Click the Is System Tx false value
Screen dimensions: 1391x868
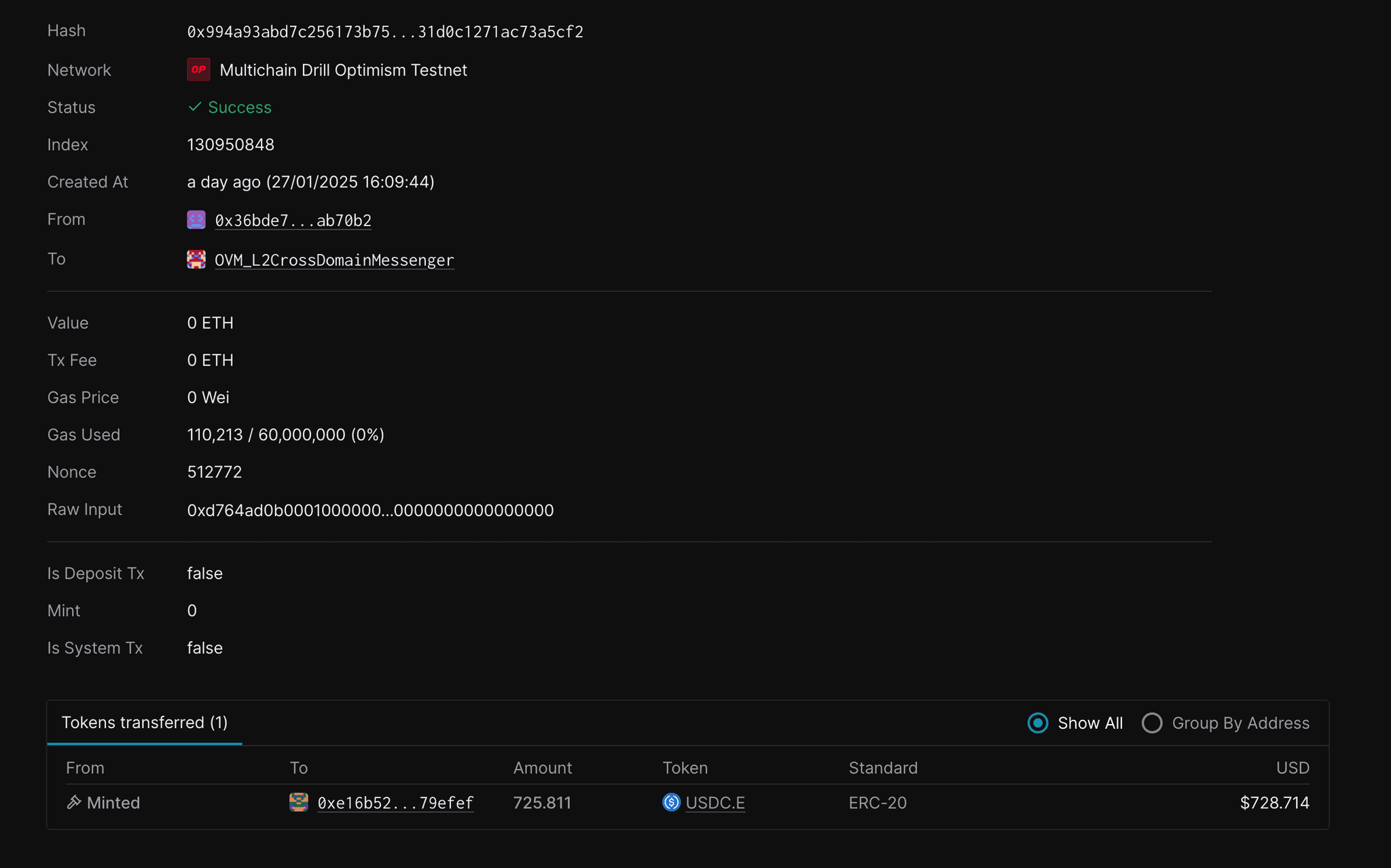(x=204, y=648)
